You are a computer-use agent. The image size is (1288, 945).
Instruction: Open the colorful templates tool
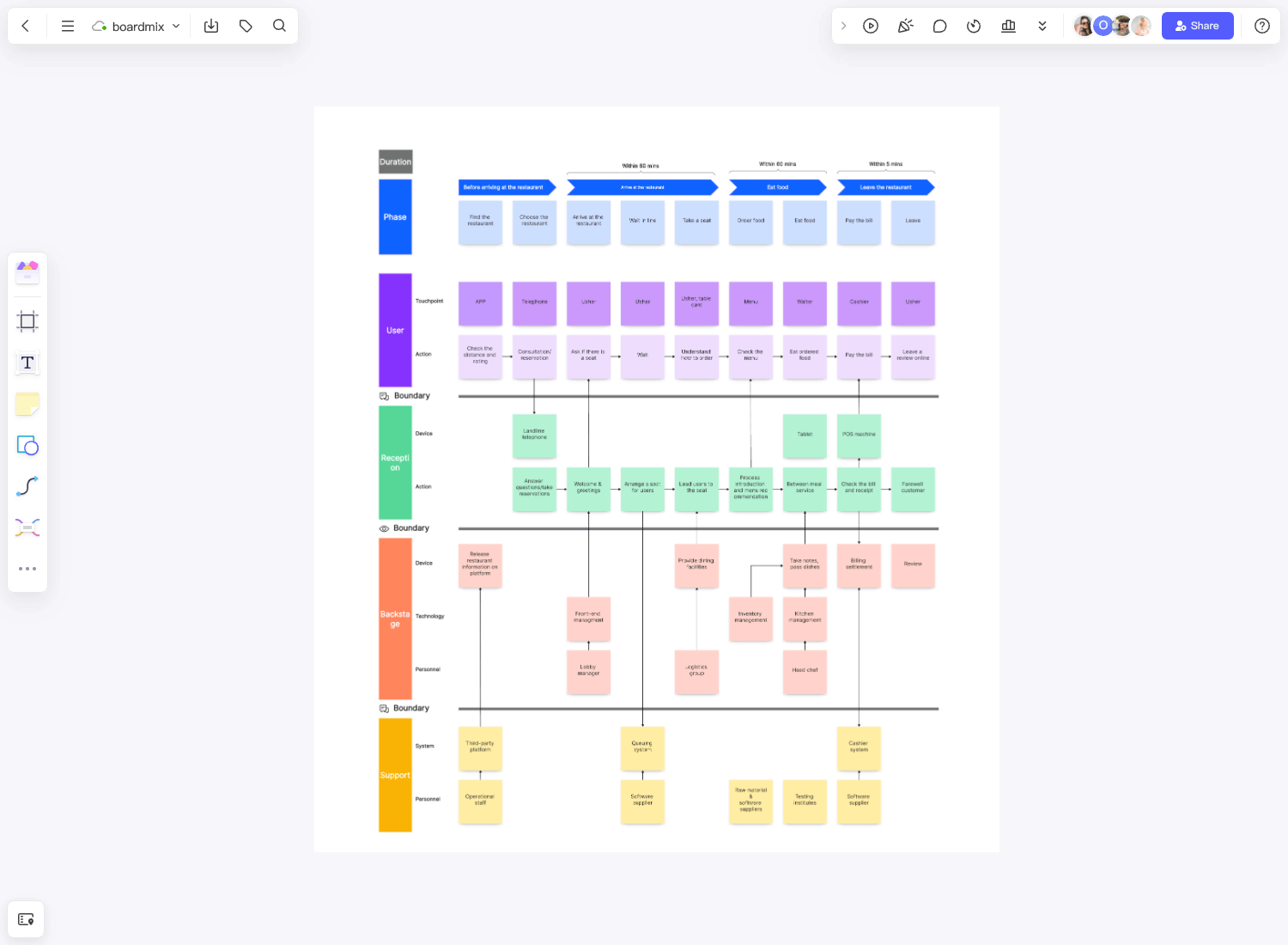(27, 271)
